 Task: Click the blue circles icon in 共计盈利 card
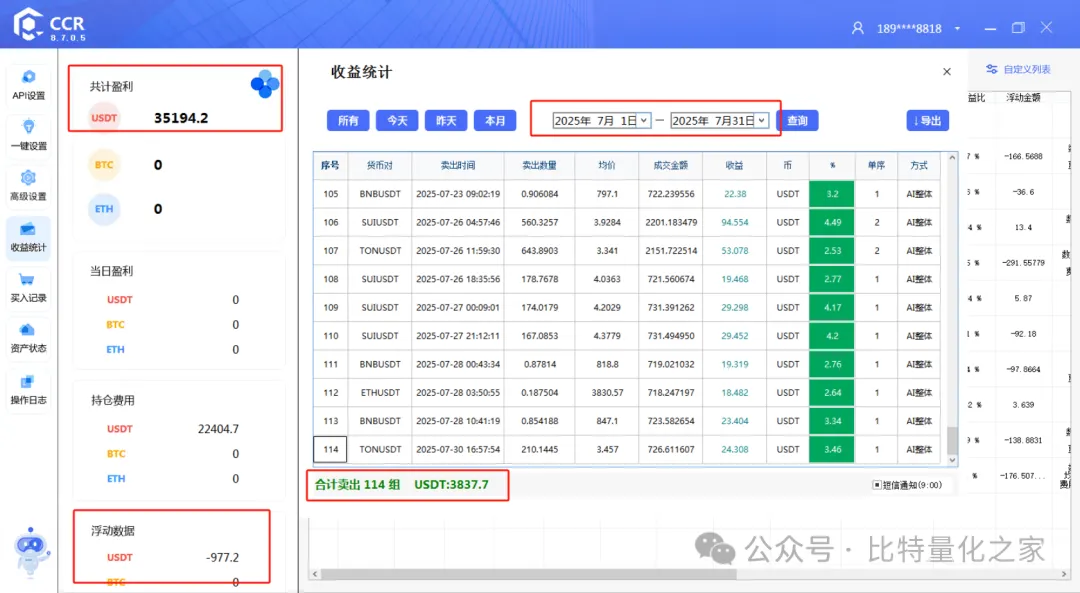coord(265,84)
